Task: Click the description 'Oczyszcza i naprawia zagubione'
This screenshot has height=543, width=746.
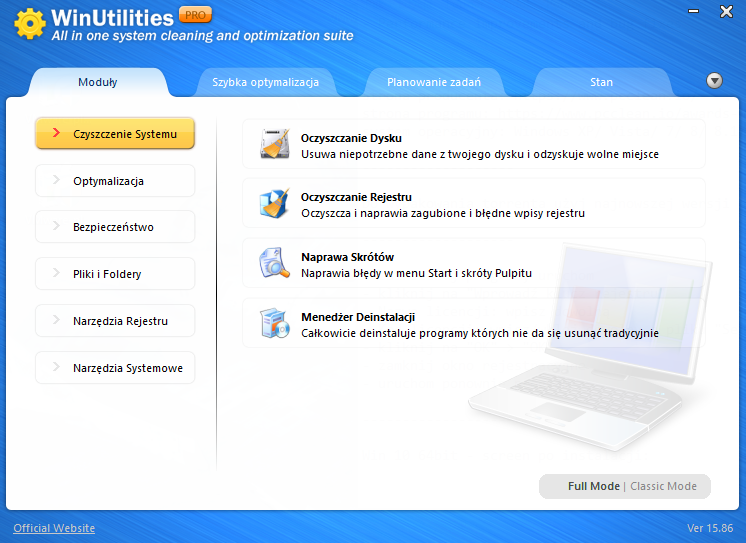Action: [x=443, y=213]
